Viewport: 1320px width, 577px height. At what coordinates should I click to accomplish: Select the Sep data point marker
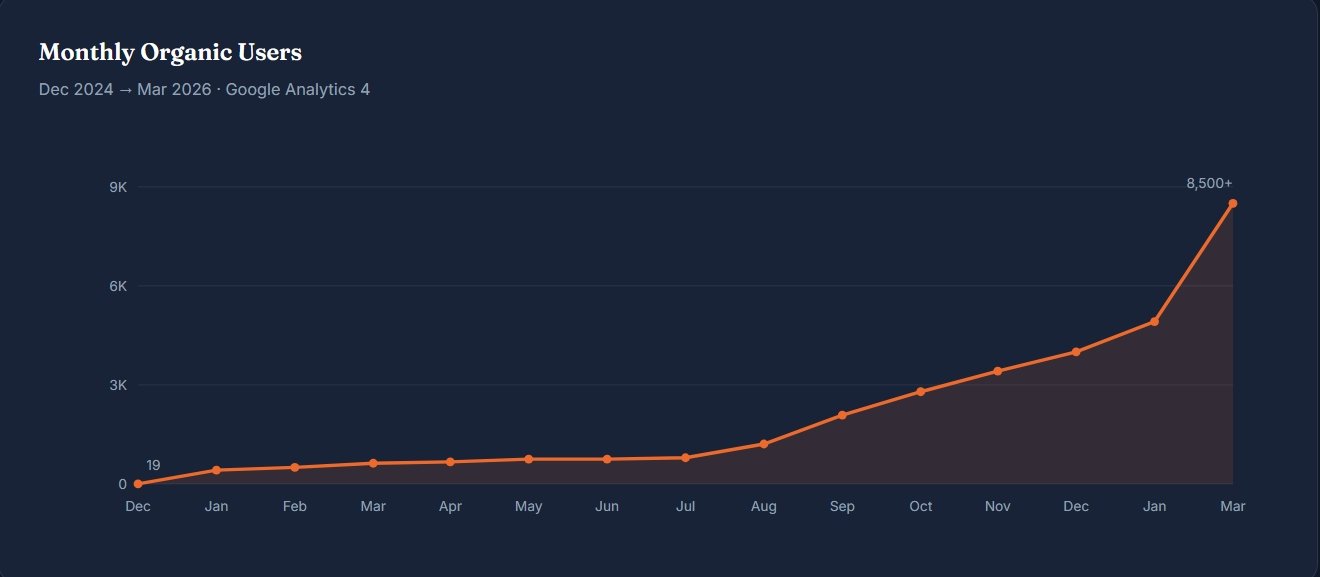coord(842,415)
